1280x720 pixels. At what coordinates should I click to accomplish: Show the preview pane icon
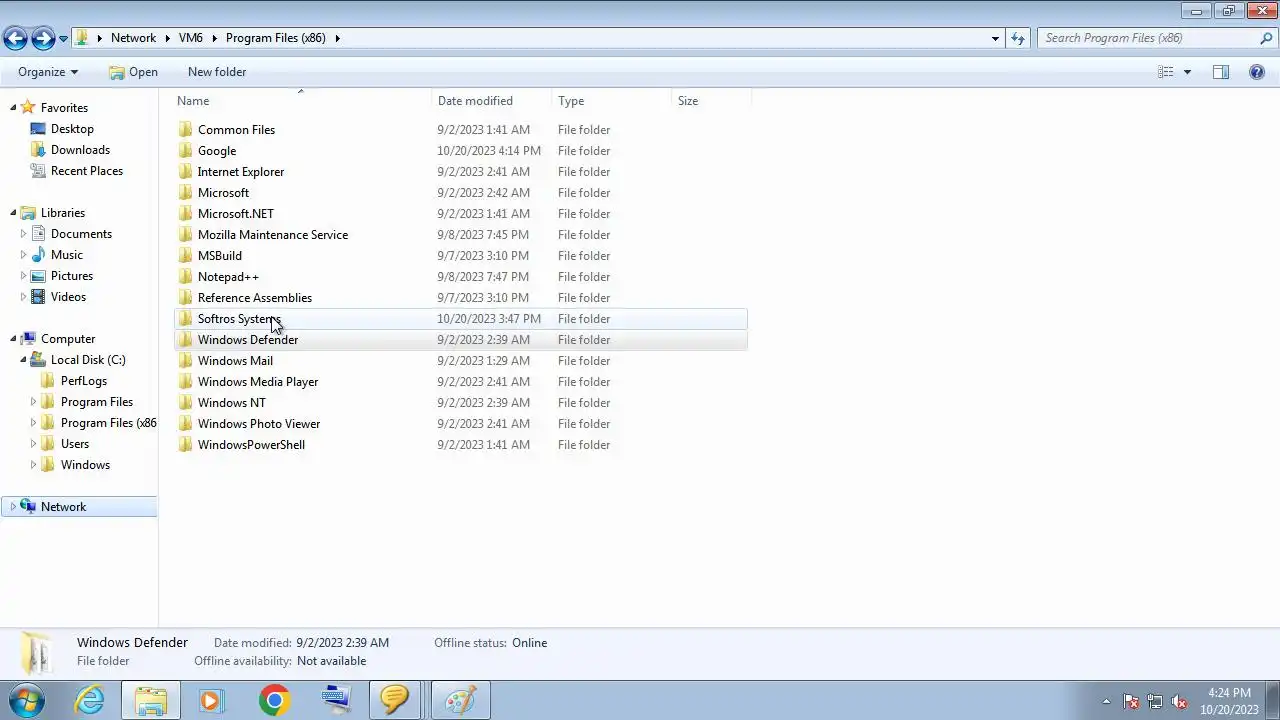(1221, 72)
